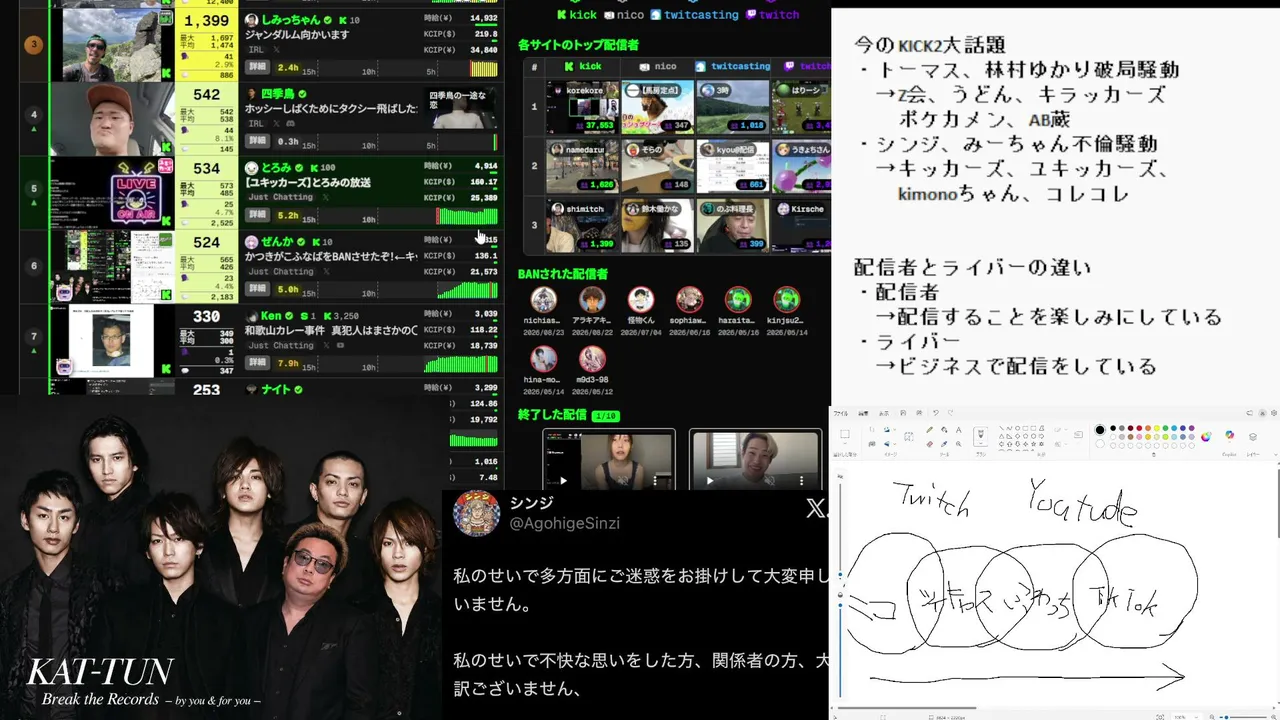Click streamer name とろみ
Viewport: 1280px width, 720px height.
pos(275,168)
